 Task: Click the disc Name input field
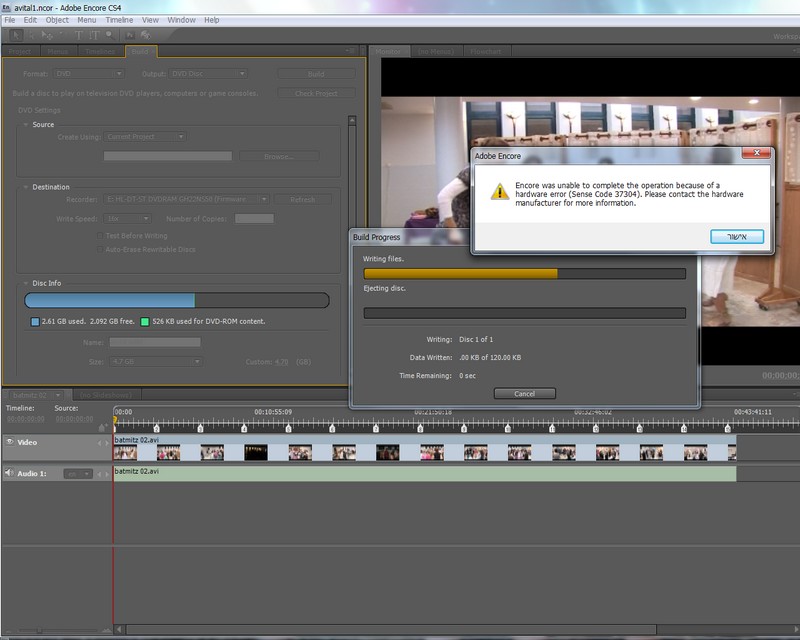point(155,342)
